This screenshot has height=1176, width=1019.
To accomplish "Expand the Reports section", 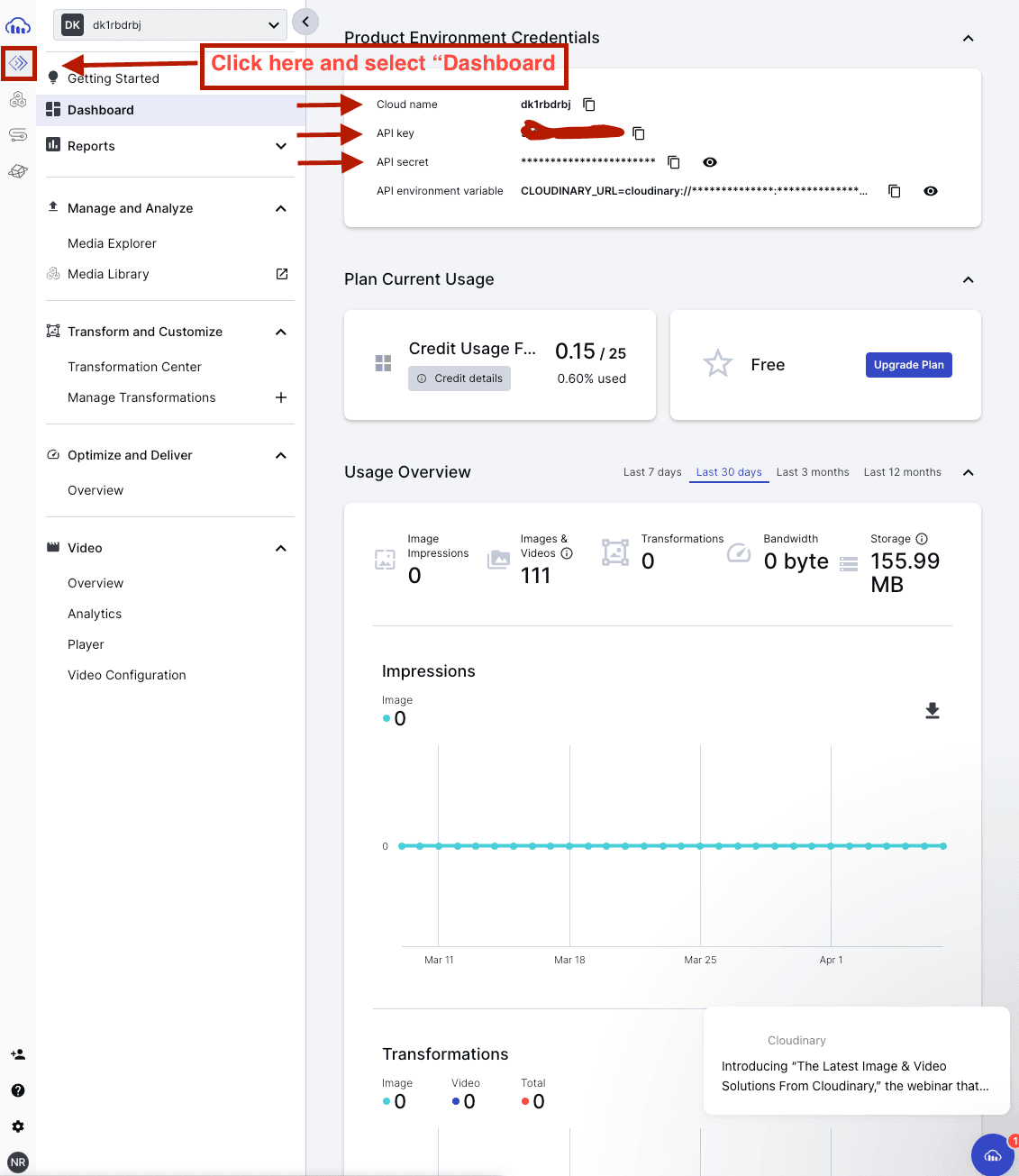I will (x=280, y=145).
